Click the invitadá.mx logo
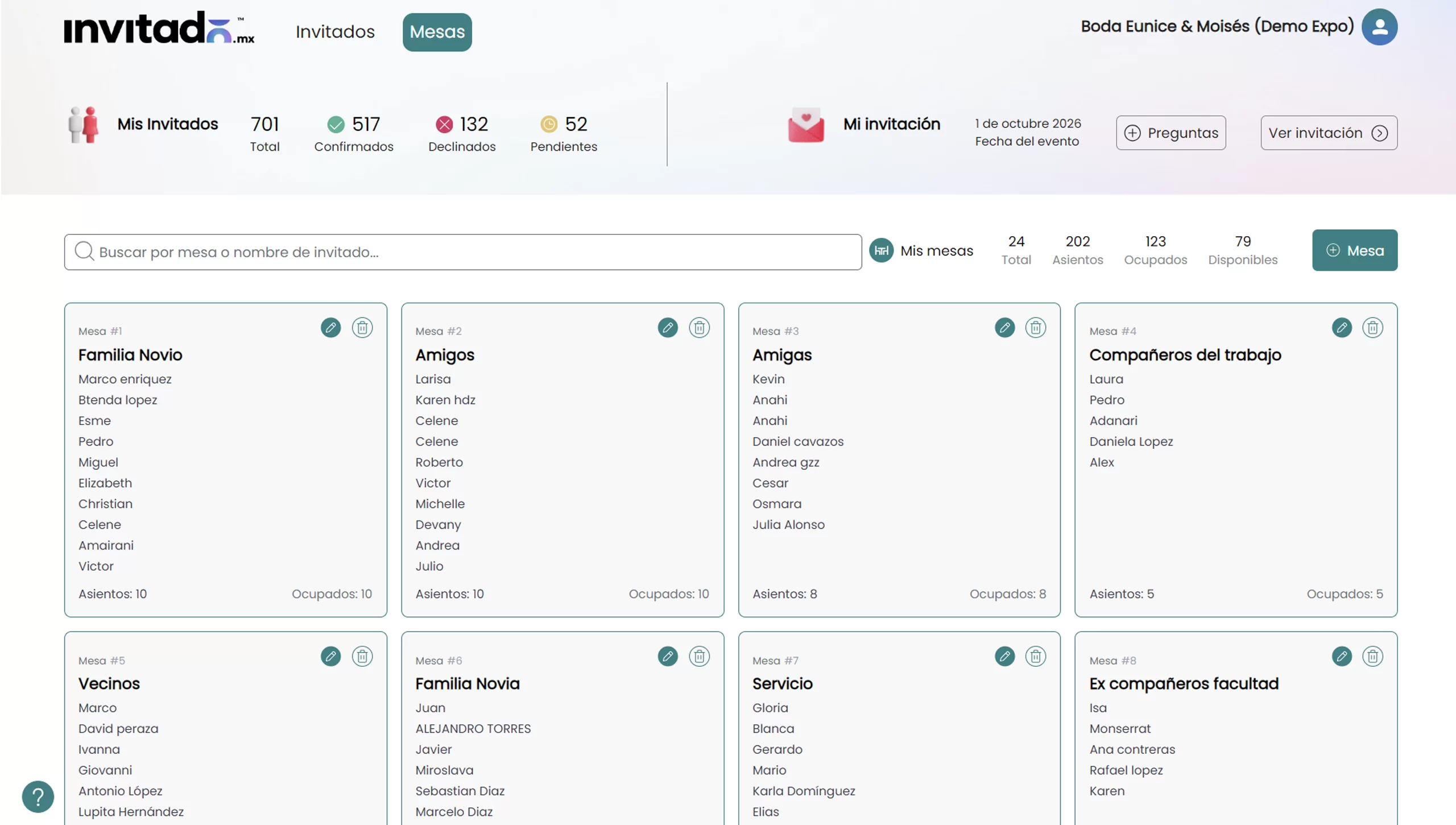The width and height of the screenshot is (1456, 825). pyautogui.click(x=159, y=28)
